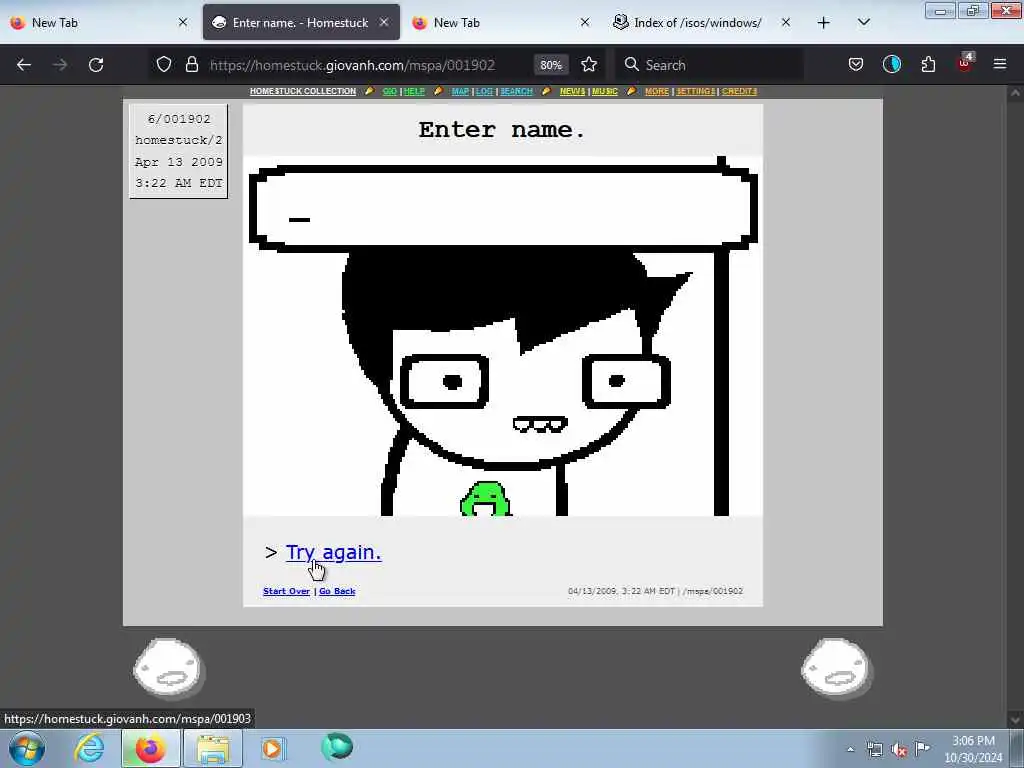Show hidden system tray icons
This screenshot has height=768, width=1024.
(x=850, y=750)
